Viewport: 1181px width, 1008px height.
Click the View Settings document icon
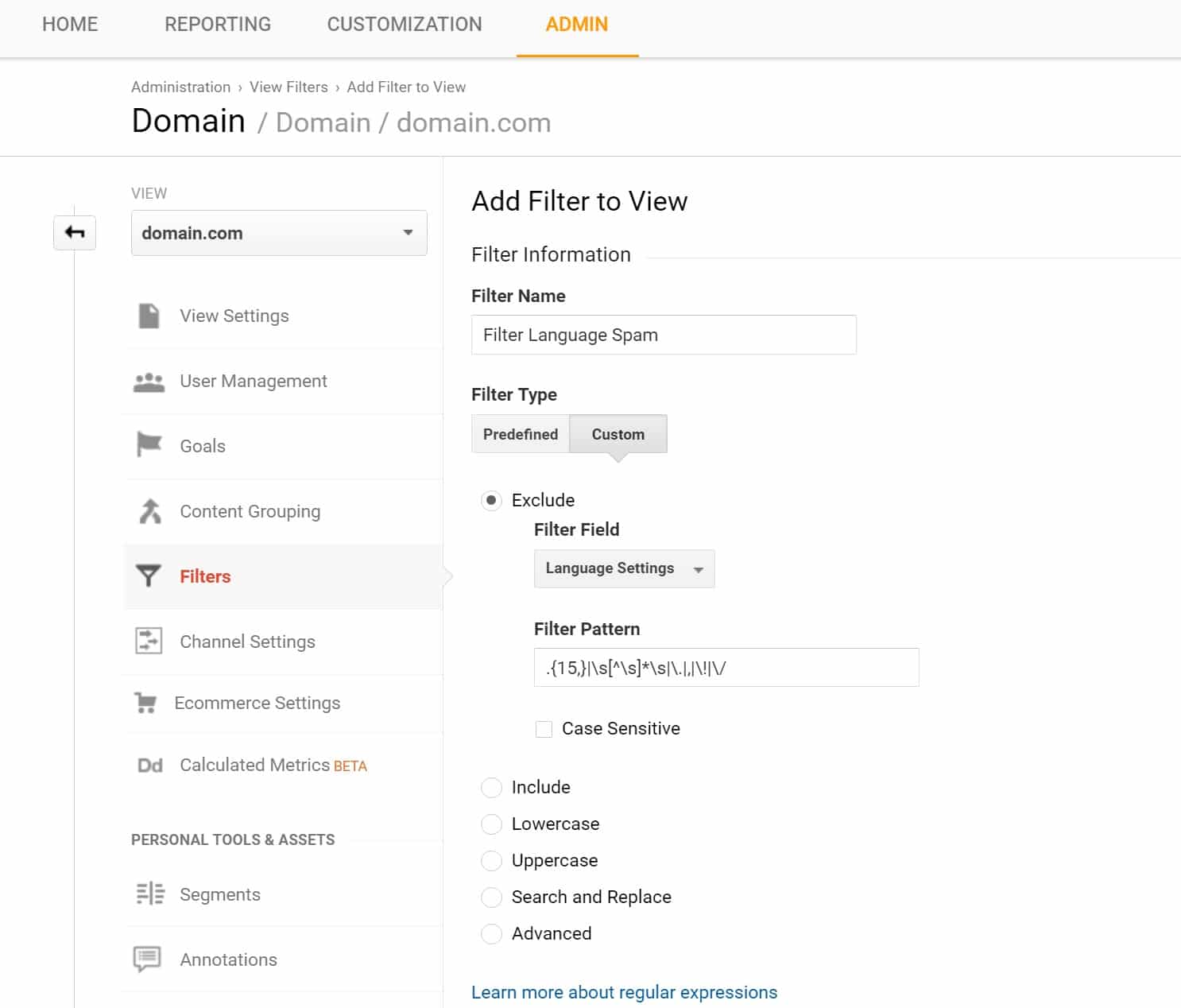coord(149,316)
